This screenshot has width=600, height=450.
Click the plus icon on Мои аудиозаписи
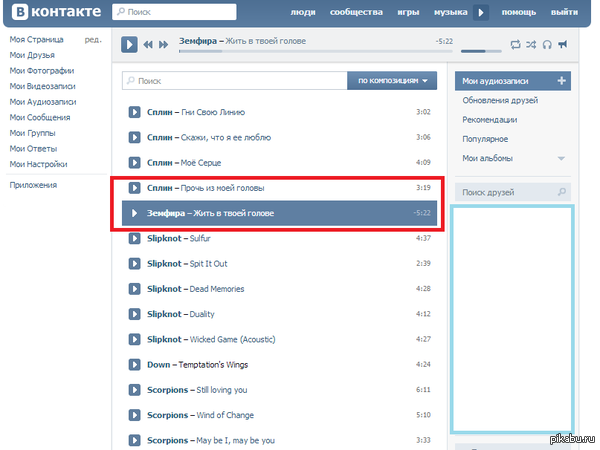click(x=561, y=81)
